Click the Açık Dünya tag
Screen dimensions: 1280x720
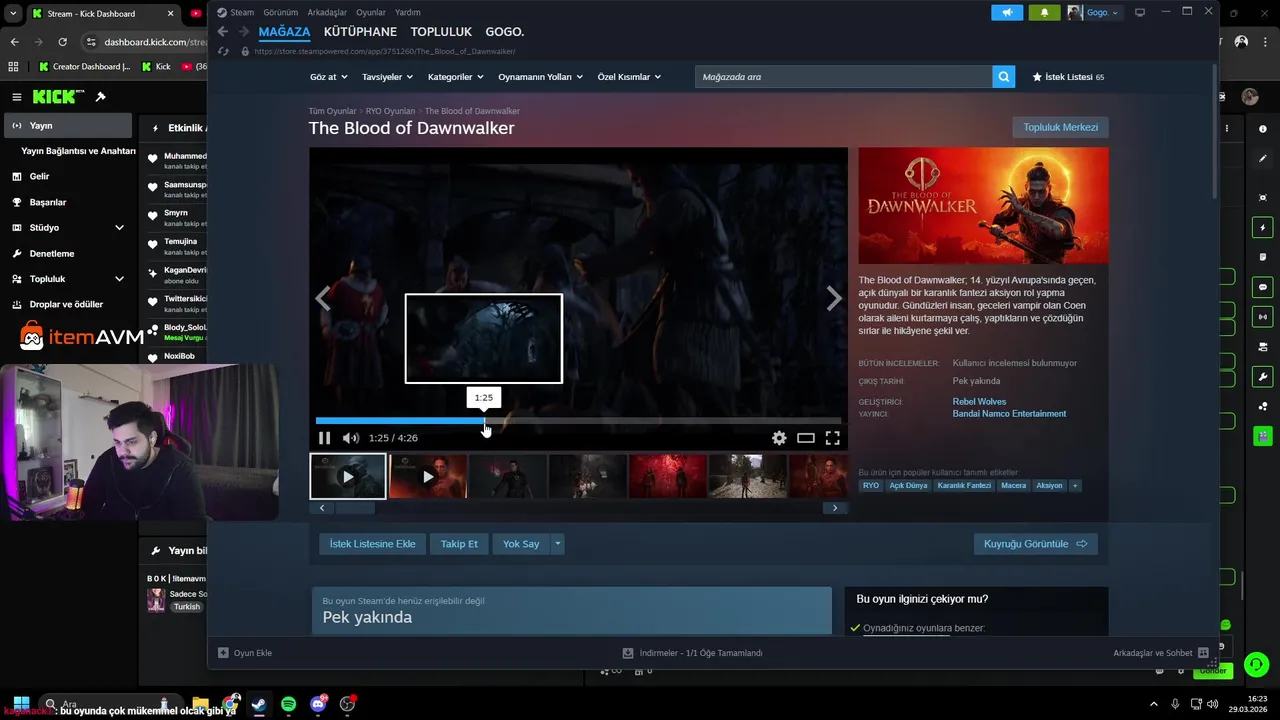click(908, 486)
